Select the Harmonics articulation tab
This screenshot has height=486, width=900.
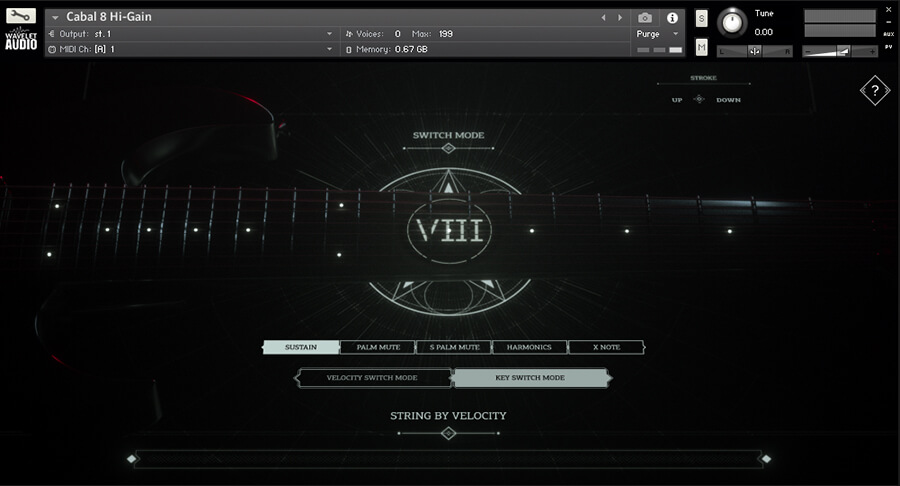click(529, 347)
